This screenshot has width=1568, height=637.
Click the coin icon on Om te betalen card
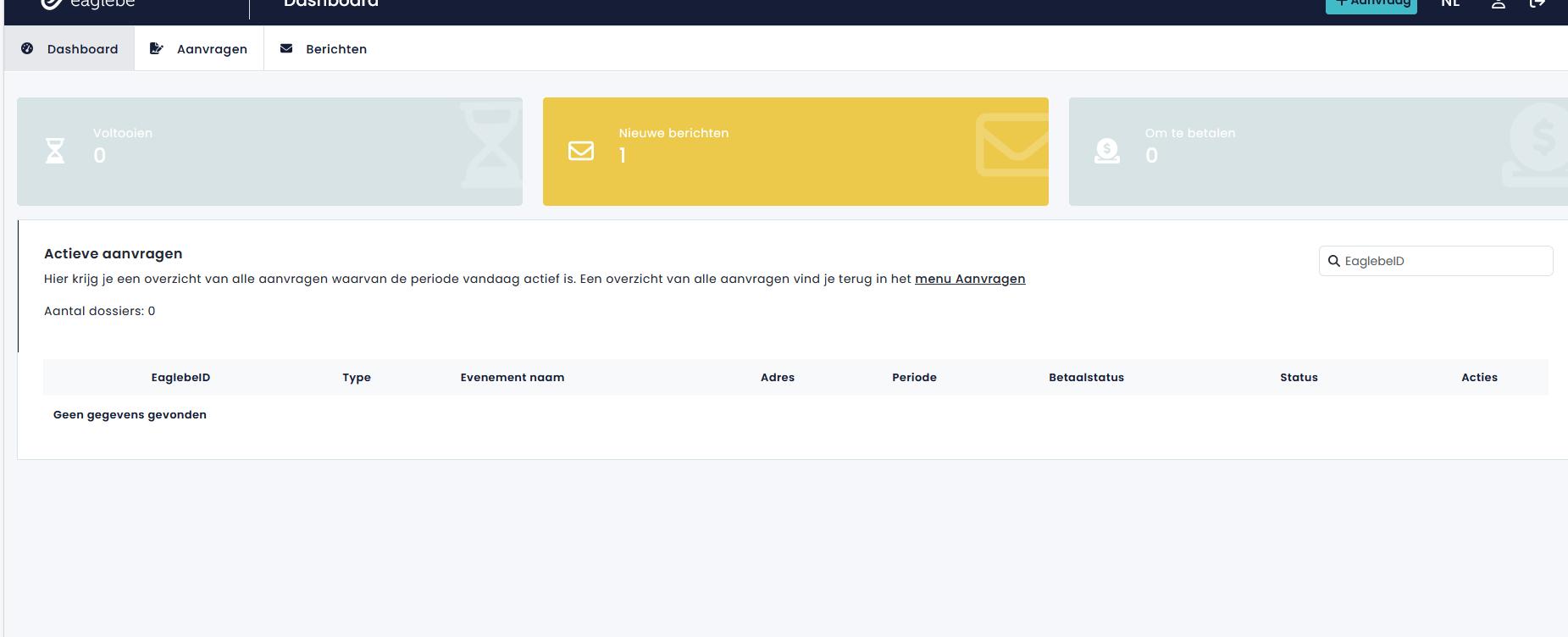(1107, 151)
